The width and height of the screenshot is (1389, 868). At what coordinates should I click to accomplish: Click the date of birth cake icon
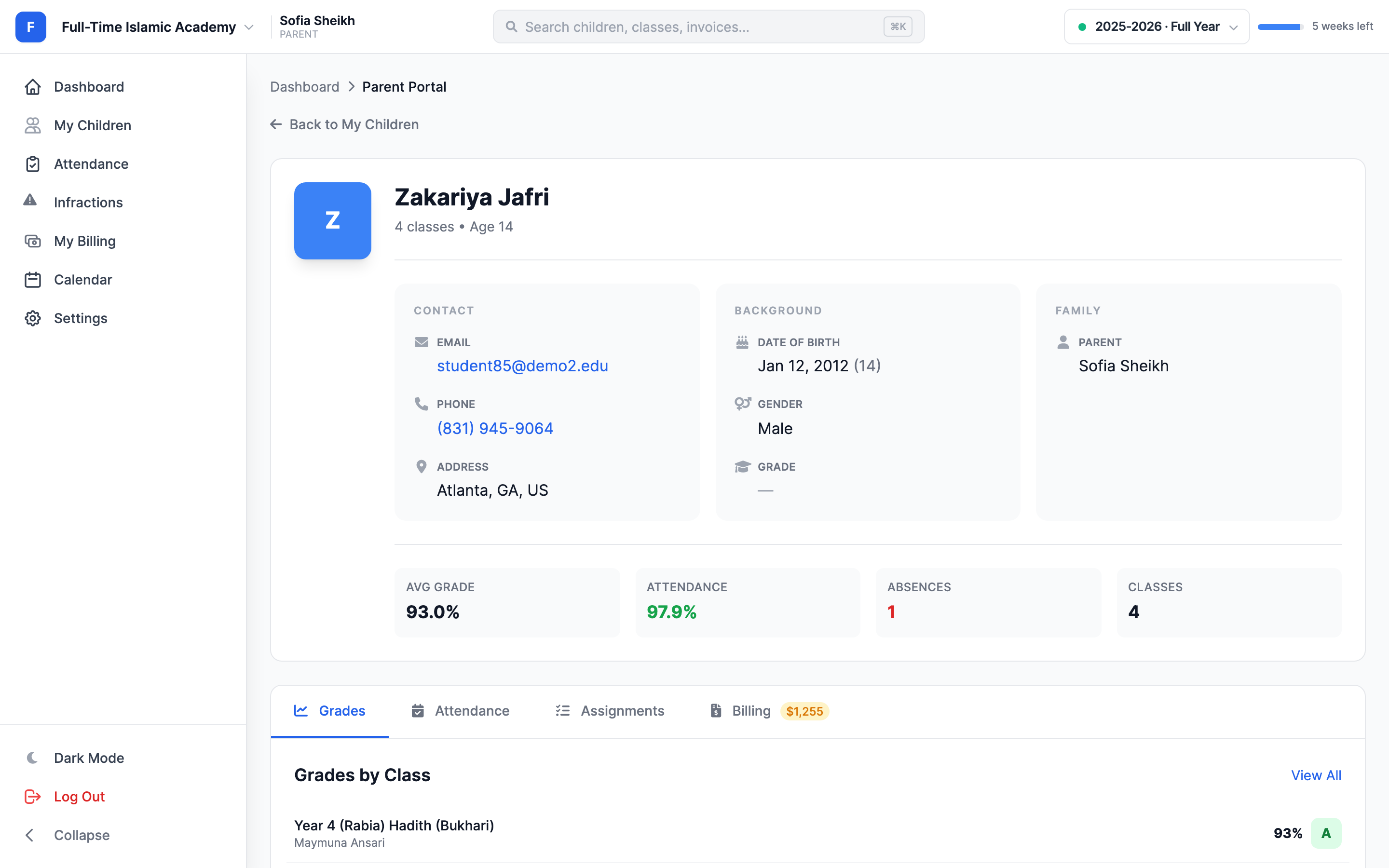pos(742,342)
